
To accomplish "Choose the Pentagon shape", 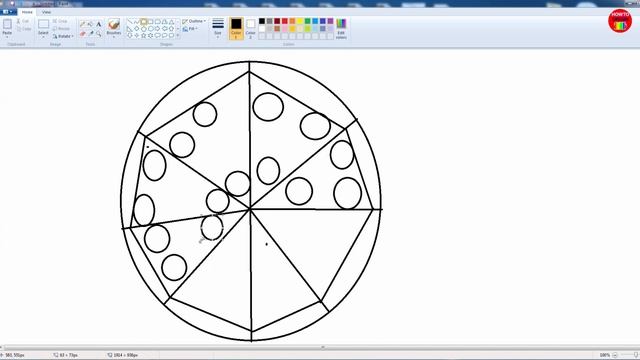I will pos(144,29).
